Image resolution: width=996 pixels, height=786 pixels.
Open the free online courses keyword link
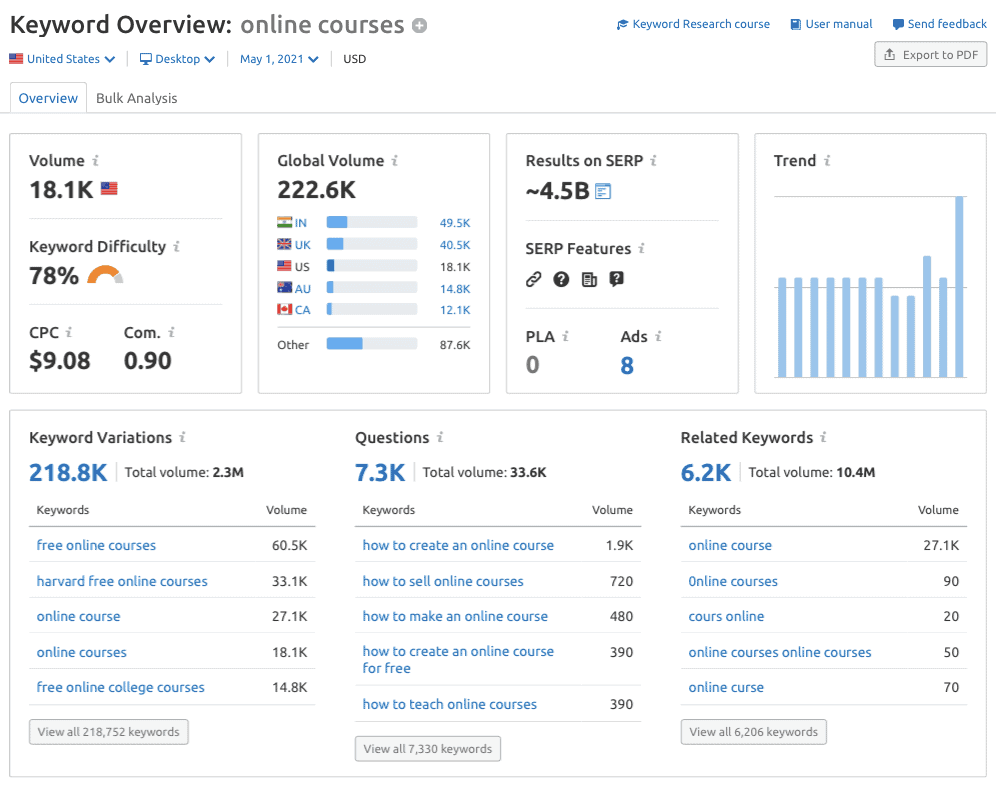pyautogui.click(x=96, y=545)
